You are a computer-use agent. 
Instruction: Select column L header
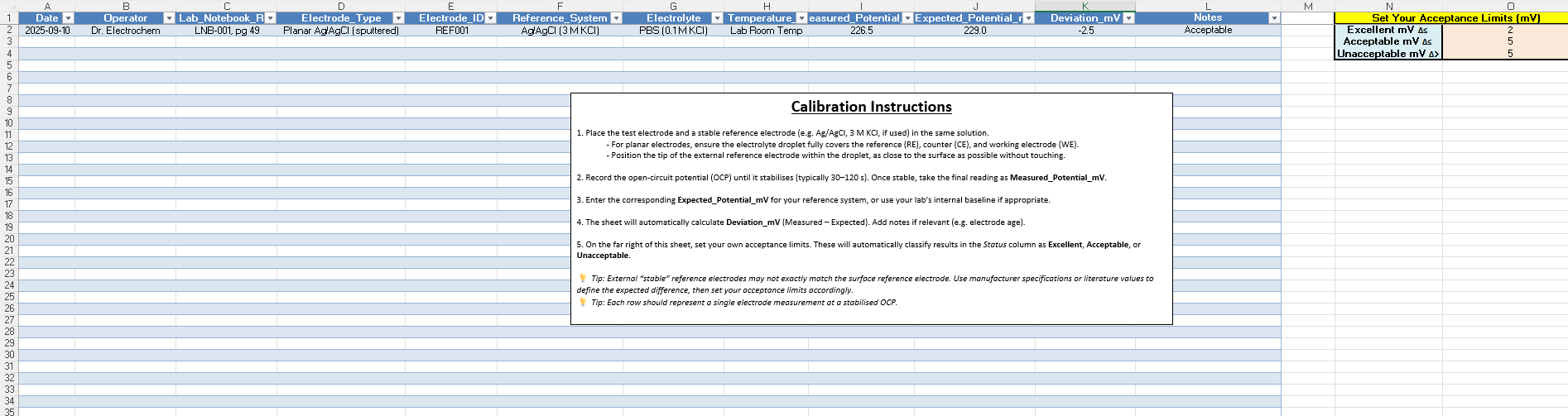pos(1208,6)
